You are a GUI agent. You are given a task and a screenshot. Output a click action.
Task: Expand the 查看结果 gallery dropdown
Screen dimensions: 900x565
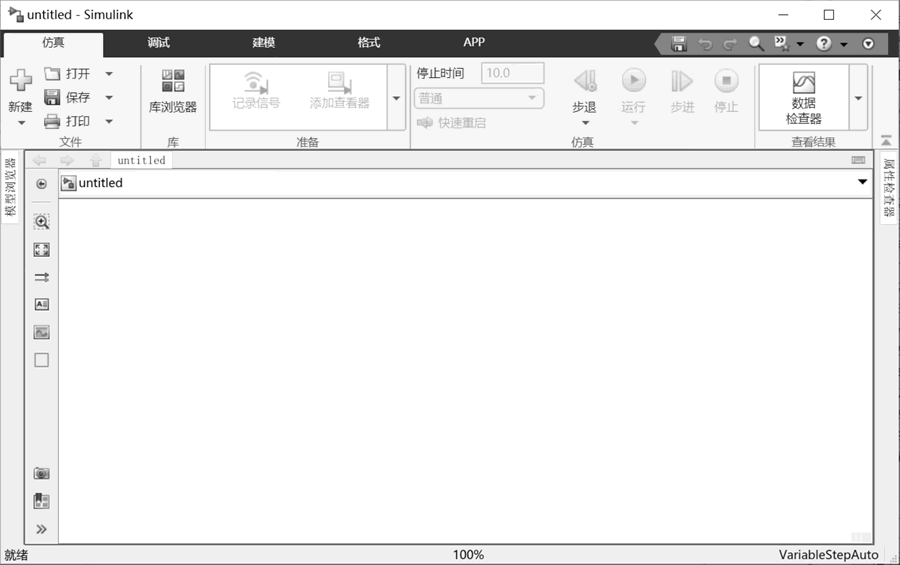coord(858,98)
